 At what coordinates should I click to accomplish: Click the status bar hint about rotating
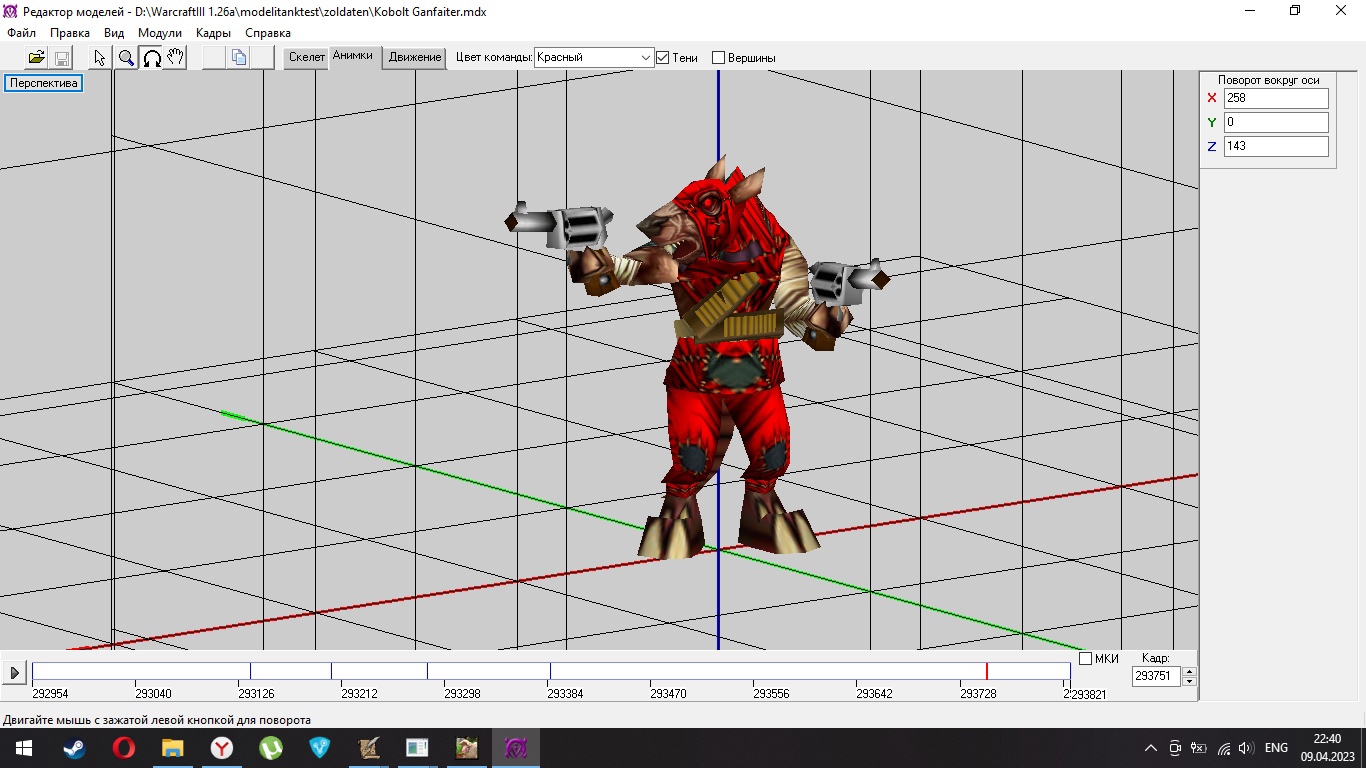click(157, 720)
